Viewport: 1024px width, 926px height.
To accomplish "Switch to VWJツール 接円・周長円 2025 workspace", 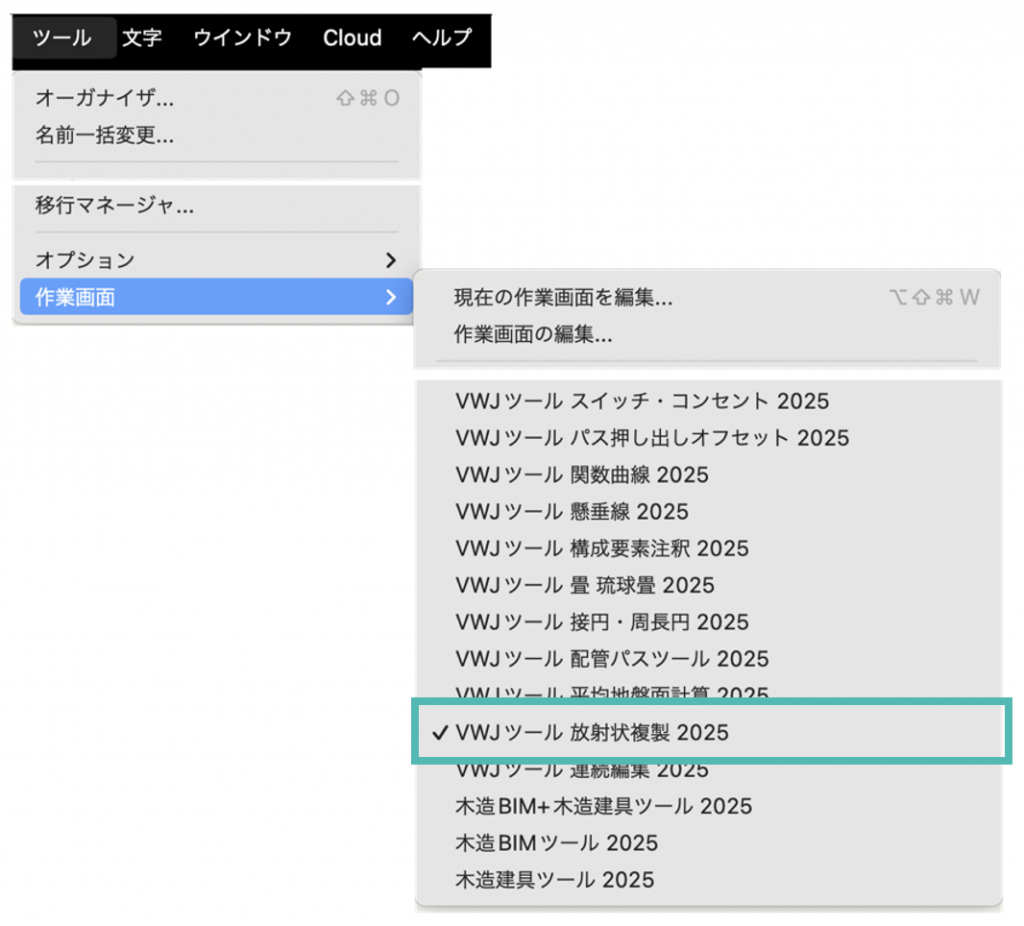I will (708, 622).
